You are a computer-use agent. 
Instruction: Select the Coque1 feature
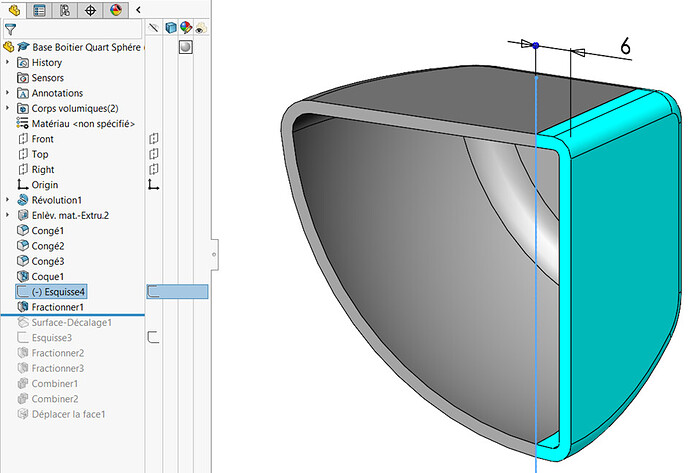tap(47, 276)
